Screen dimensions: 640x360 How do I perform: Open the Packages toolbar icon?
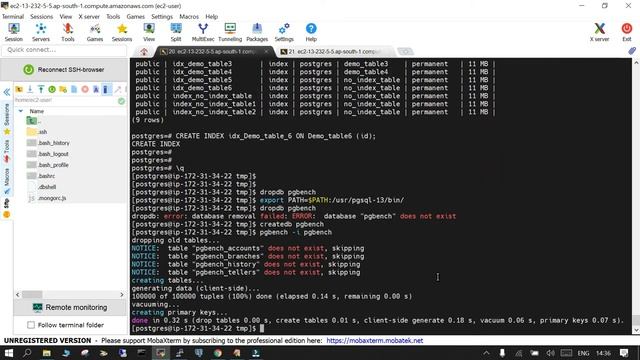257,32
